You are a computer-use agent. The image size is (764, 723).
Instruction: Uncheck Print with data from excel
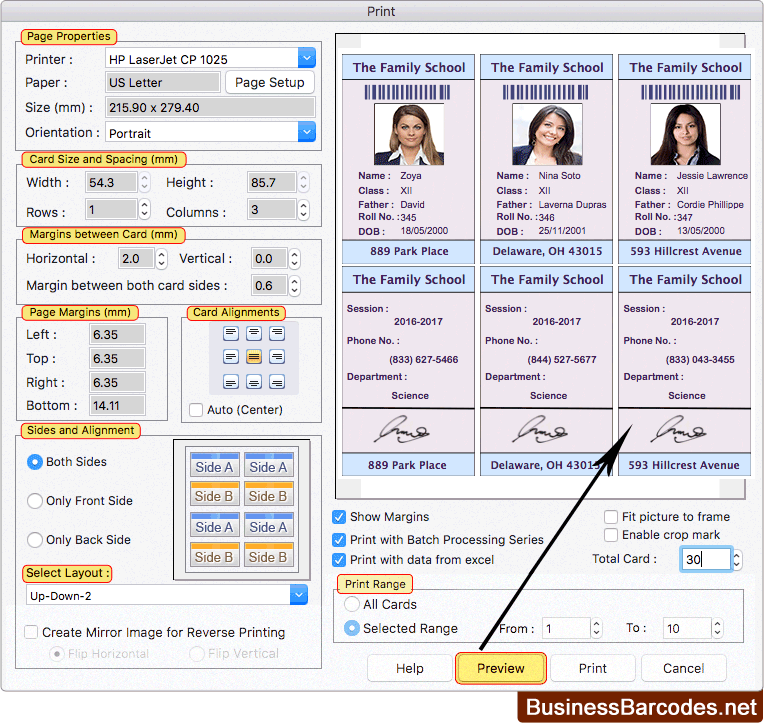(339, 560)
